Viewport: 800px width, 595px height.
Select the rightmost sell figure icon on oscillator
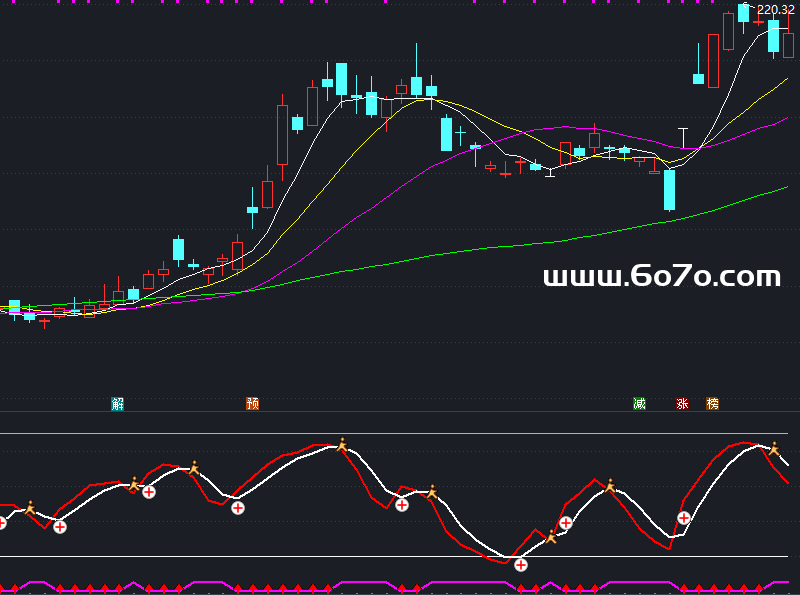pyautogui.click(x=773, y=449)
